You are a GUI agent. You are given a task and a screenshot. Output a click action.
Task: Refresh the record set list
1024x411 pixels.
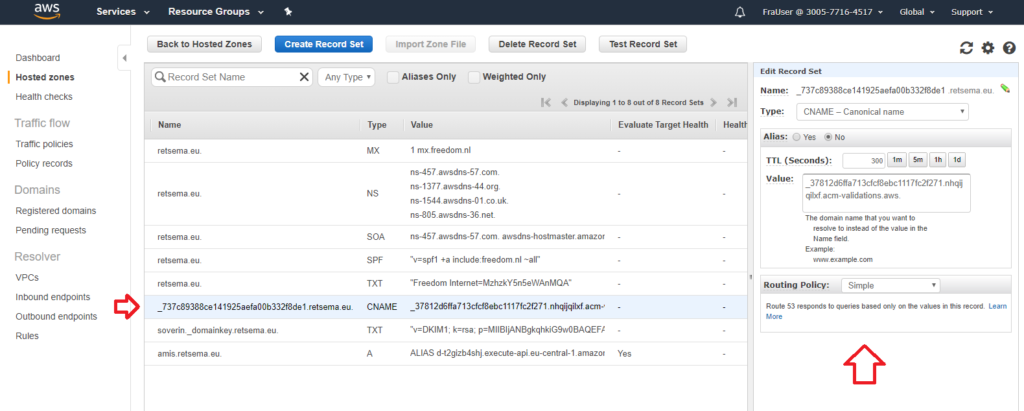(966, 48)
